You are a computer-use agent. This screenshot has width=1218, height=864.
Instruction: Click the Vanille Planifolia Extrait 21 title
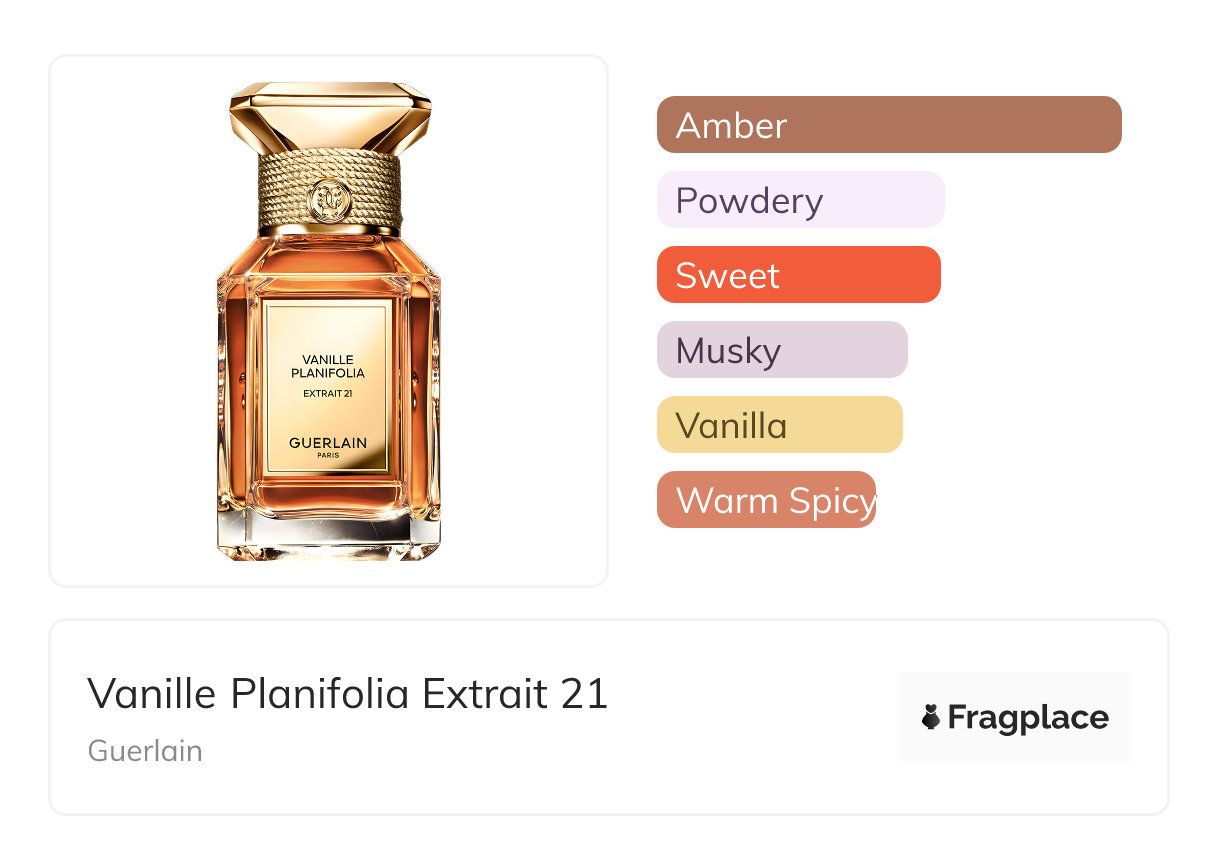(x=347, y=694)
